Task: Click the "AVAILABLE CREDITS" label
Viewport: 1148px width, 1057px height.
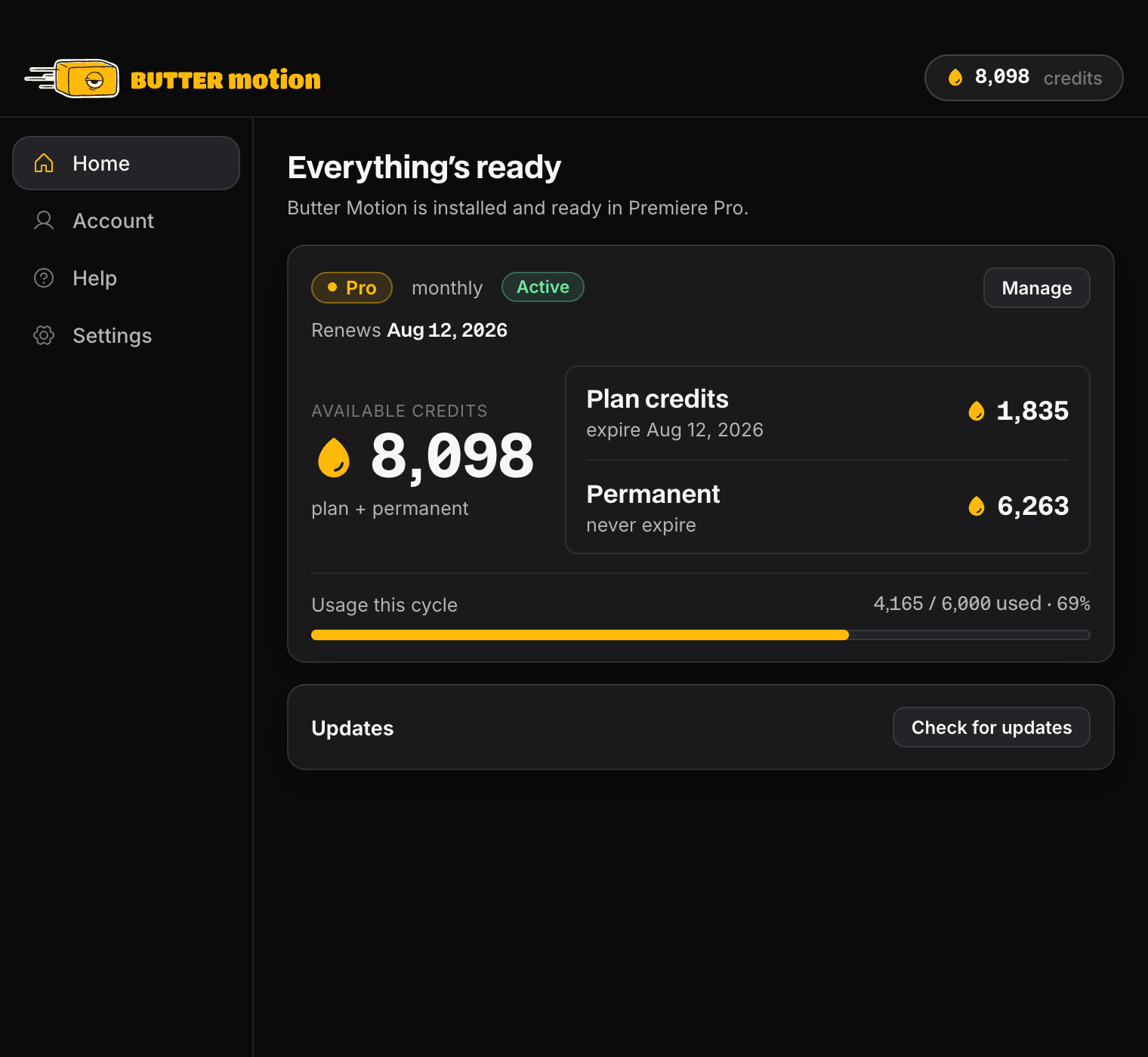Action: click(x=400, y=411)
